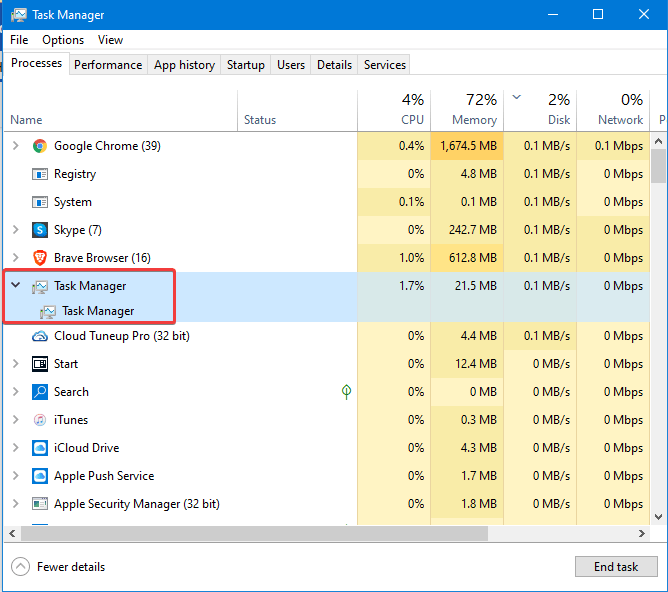Select the iCloud Drive row label

(x=86, y=448)
